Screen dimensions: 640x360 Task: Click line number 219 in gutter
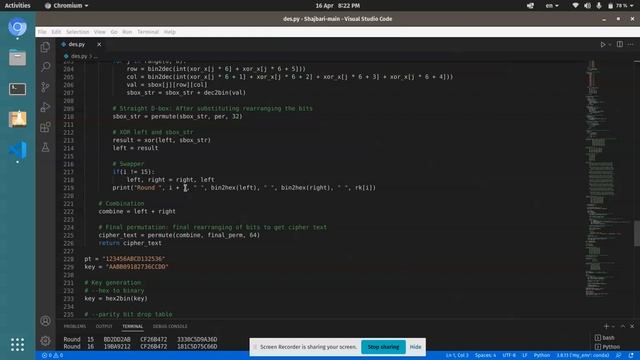(x=69, y=188)
